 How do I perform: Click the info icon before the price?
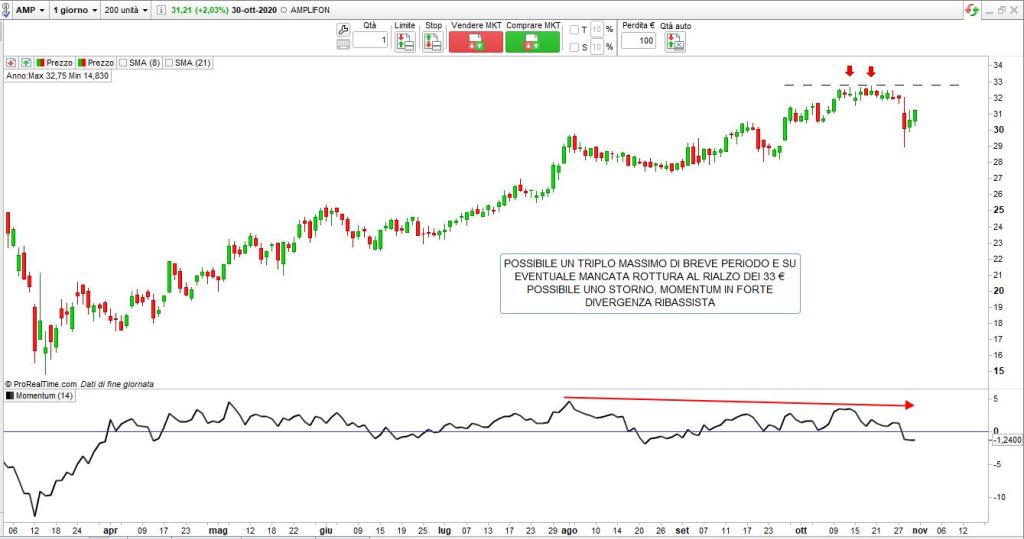point(161,10)
